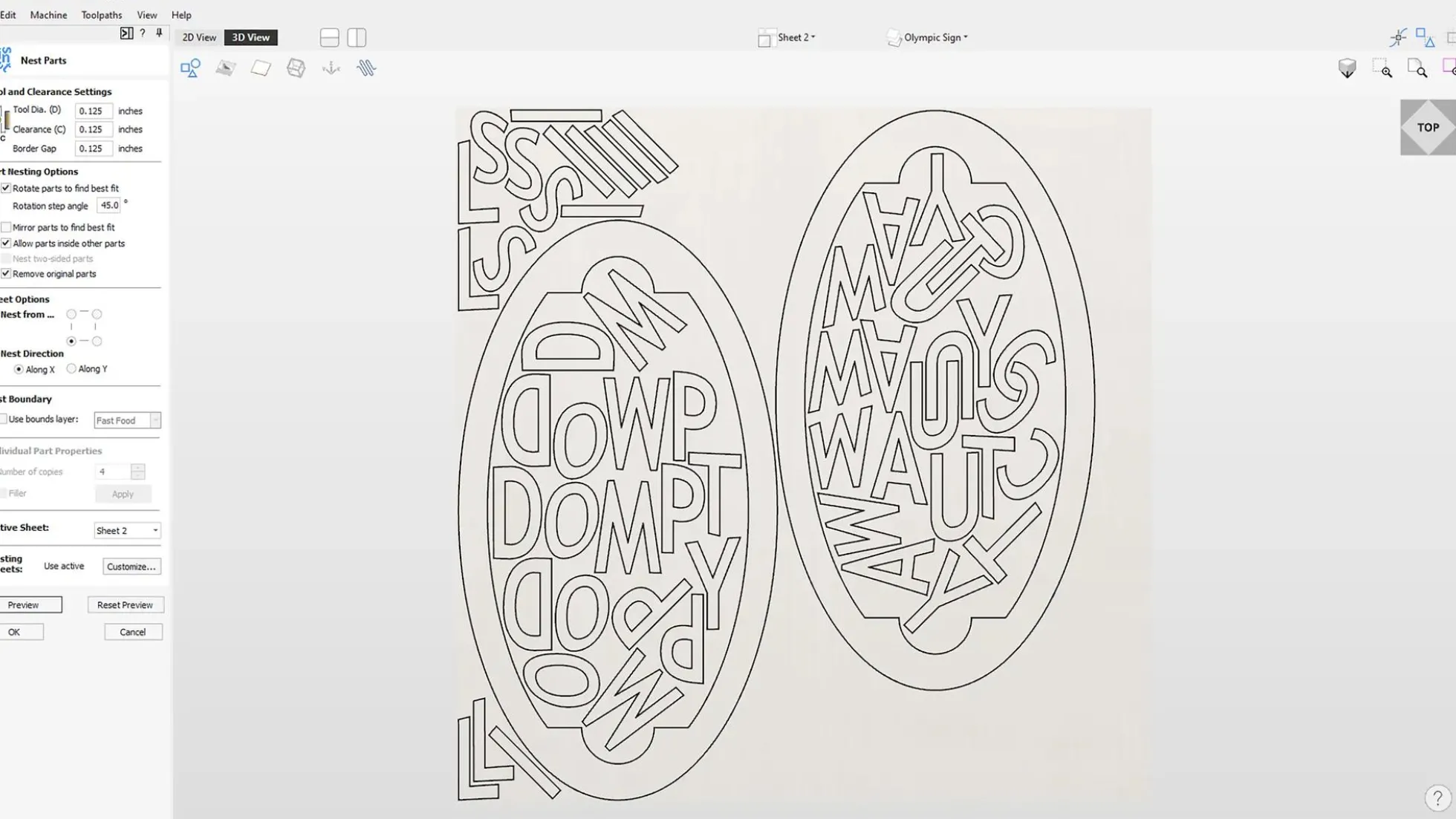This screenshot has height=819, width=1456.
Task: Toggle the snapping crosshair icon
Action: coord(1398,37)
